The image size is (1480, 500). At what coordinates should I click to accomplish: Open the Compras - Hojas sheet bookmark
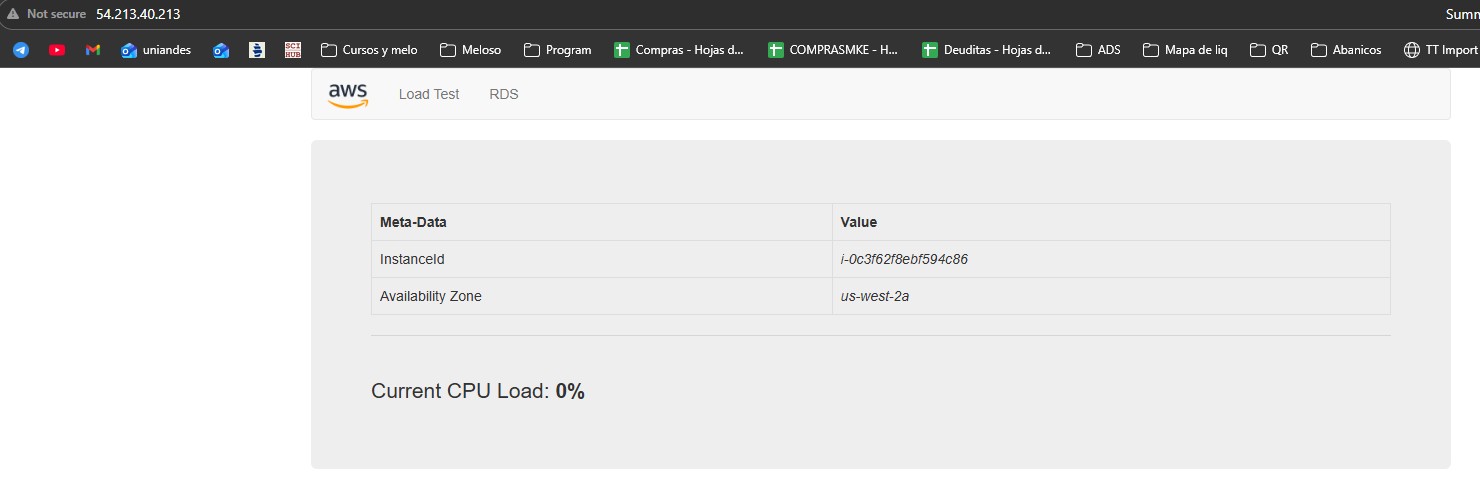pos(679,49)
